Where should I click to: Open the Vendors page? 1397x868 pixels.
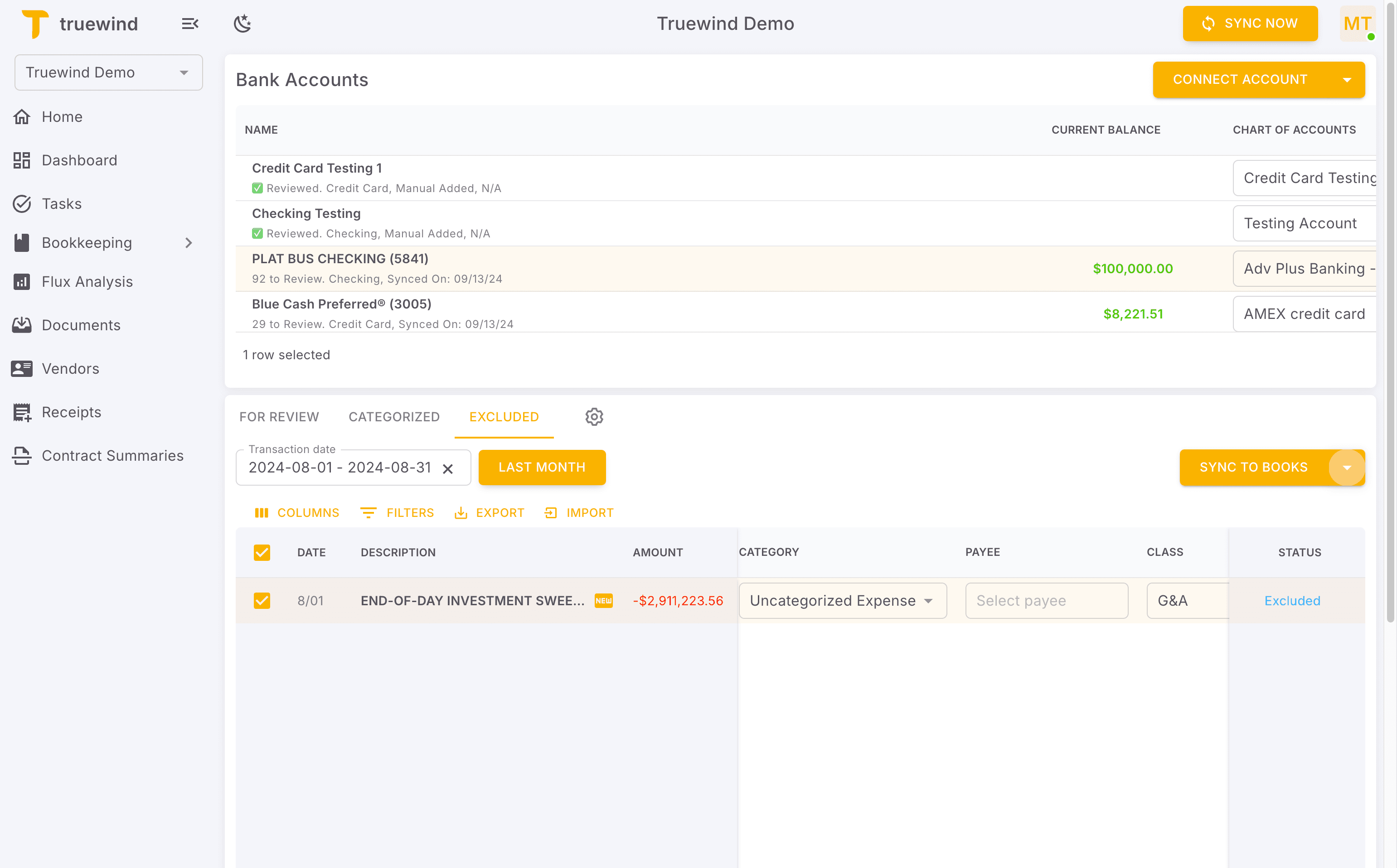(x=70, y=369)
